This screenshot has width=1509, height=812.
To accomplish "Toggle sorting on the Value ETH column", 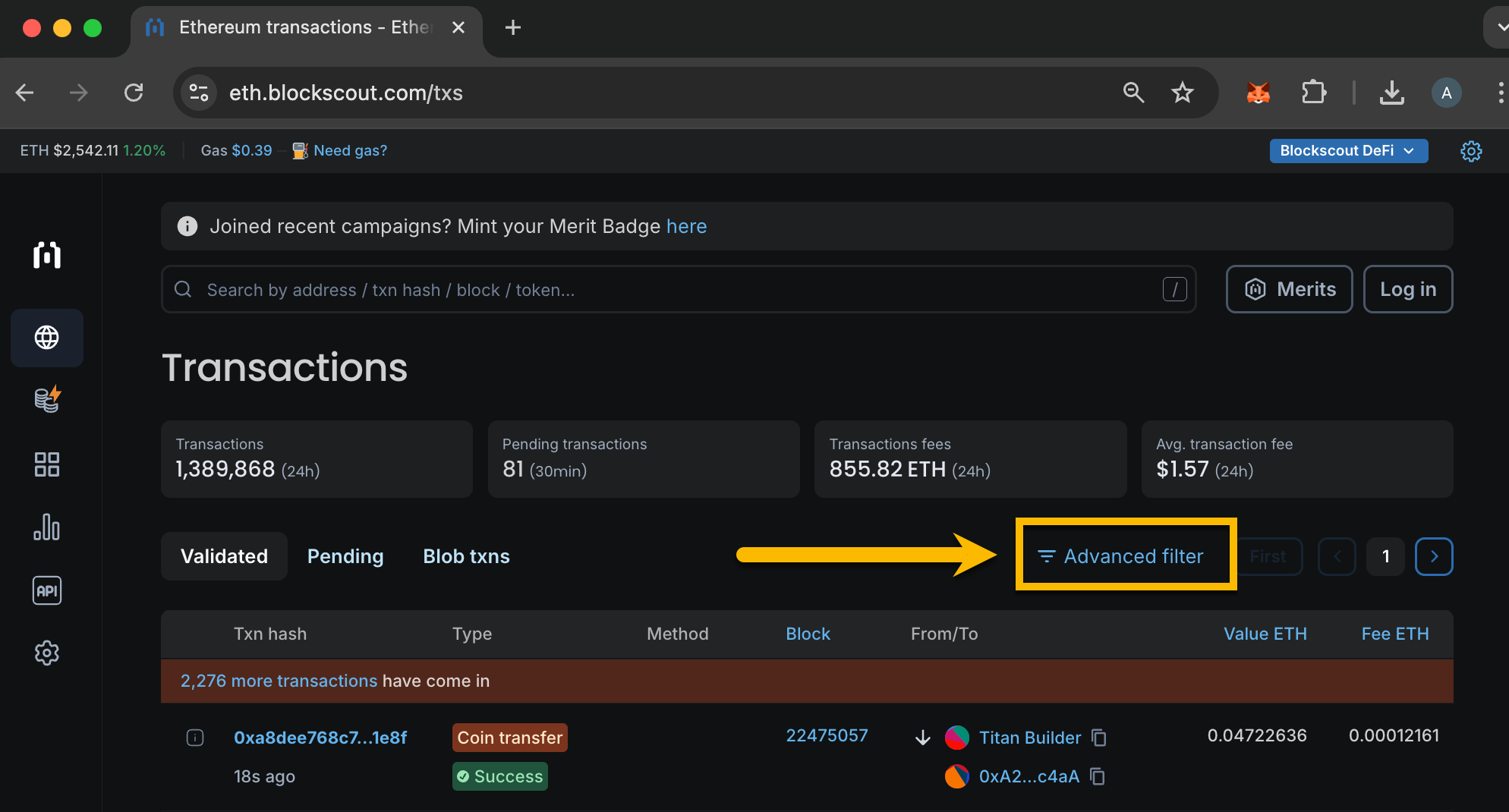I will tap(1265, 634).
